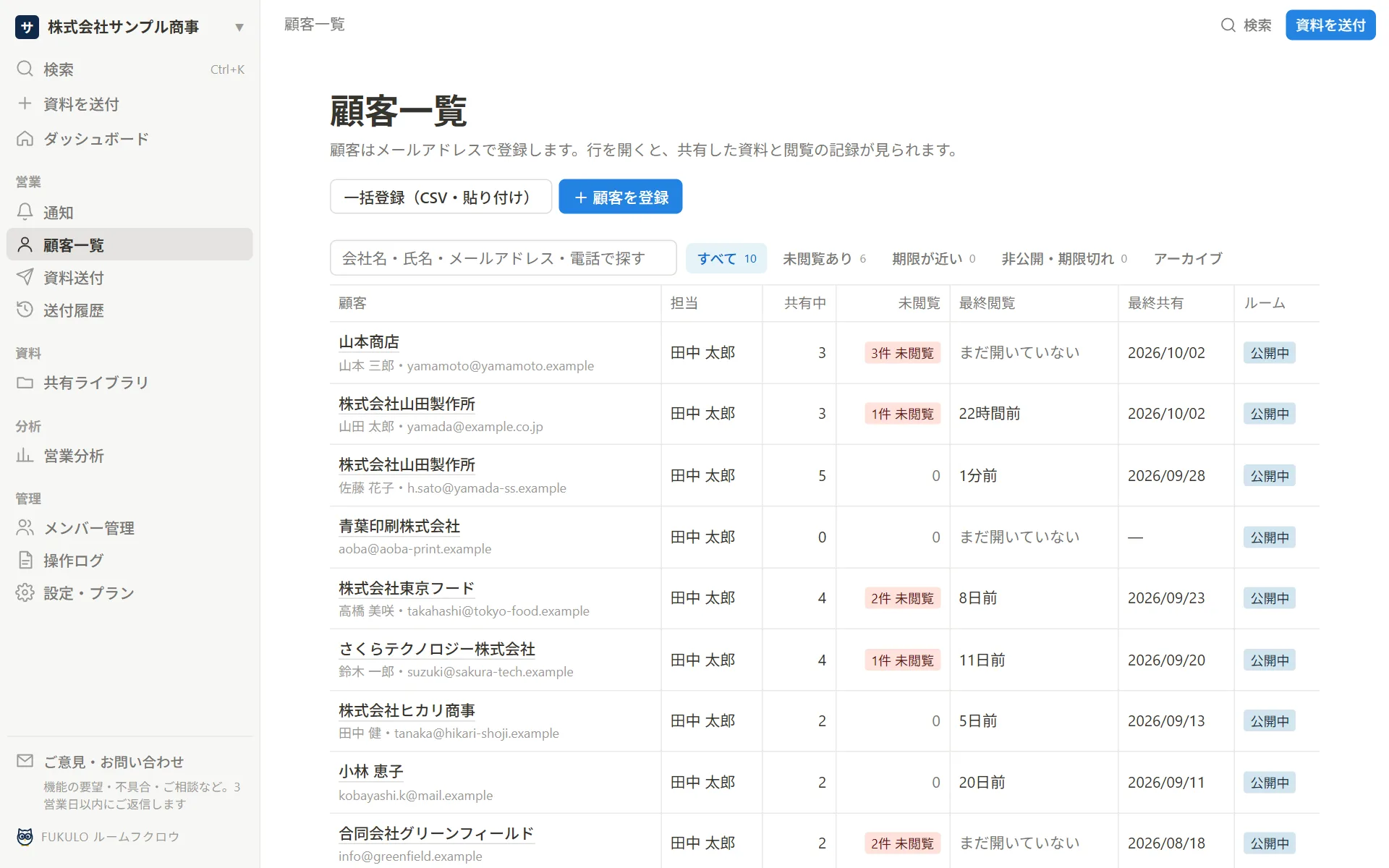The height and width of the screenshot is (868, 1389).
Task: Click the gear icon for 設定・プラン
Action: tap(25, 592)
